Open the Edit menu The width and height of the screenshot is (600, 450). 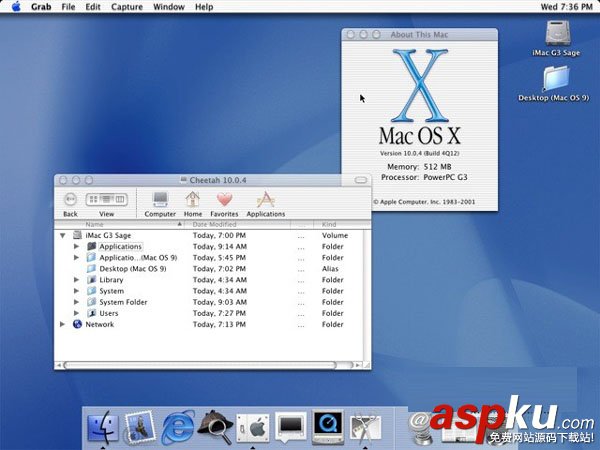[93, 7]
